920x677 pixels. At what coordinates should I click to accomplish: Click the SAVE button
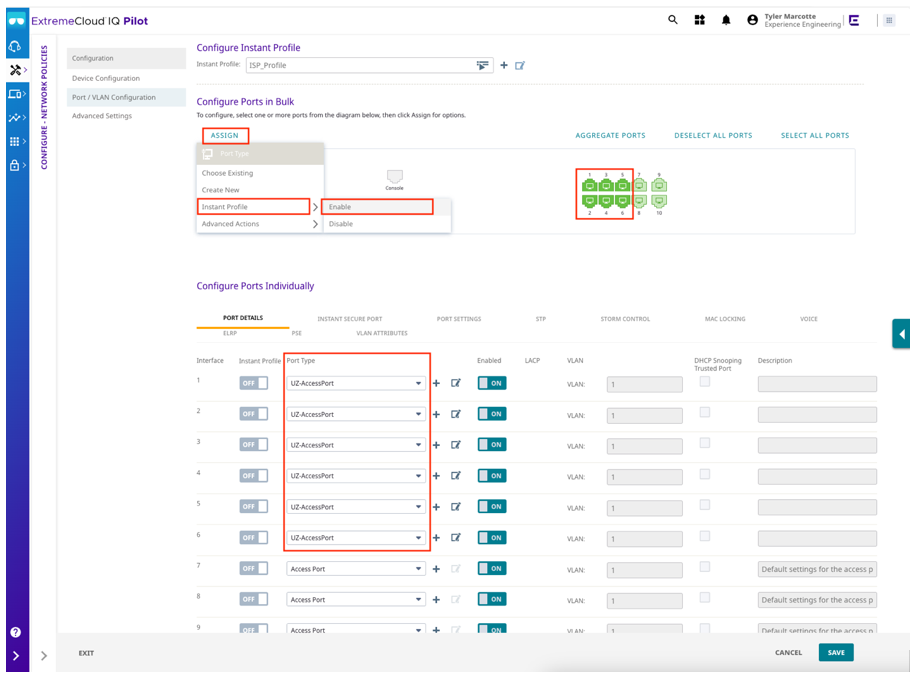tap(836, 652)
